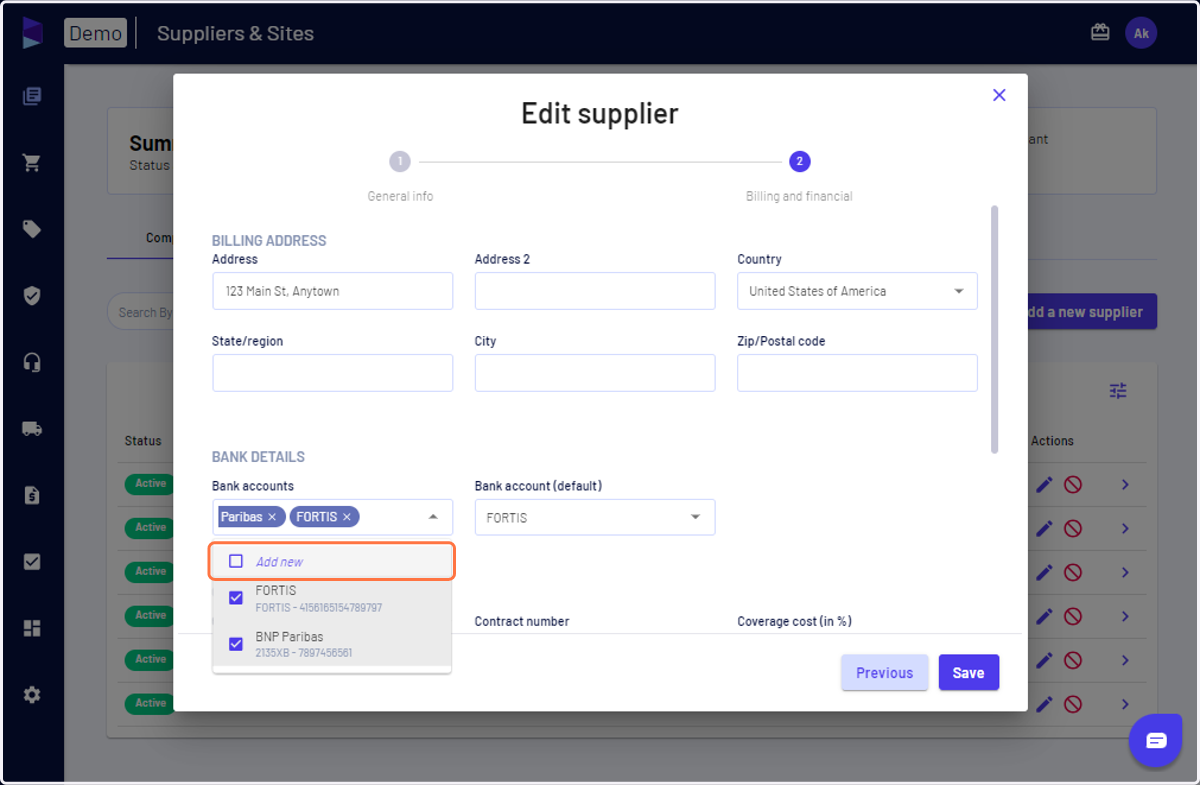Select step 2 Billing and financial
1200x785 pixels.
click(799, 161)
